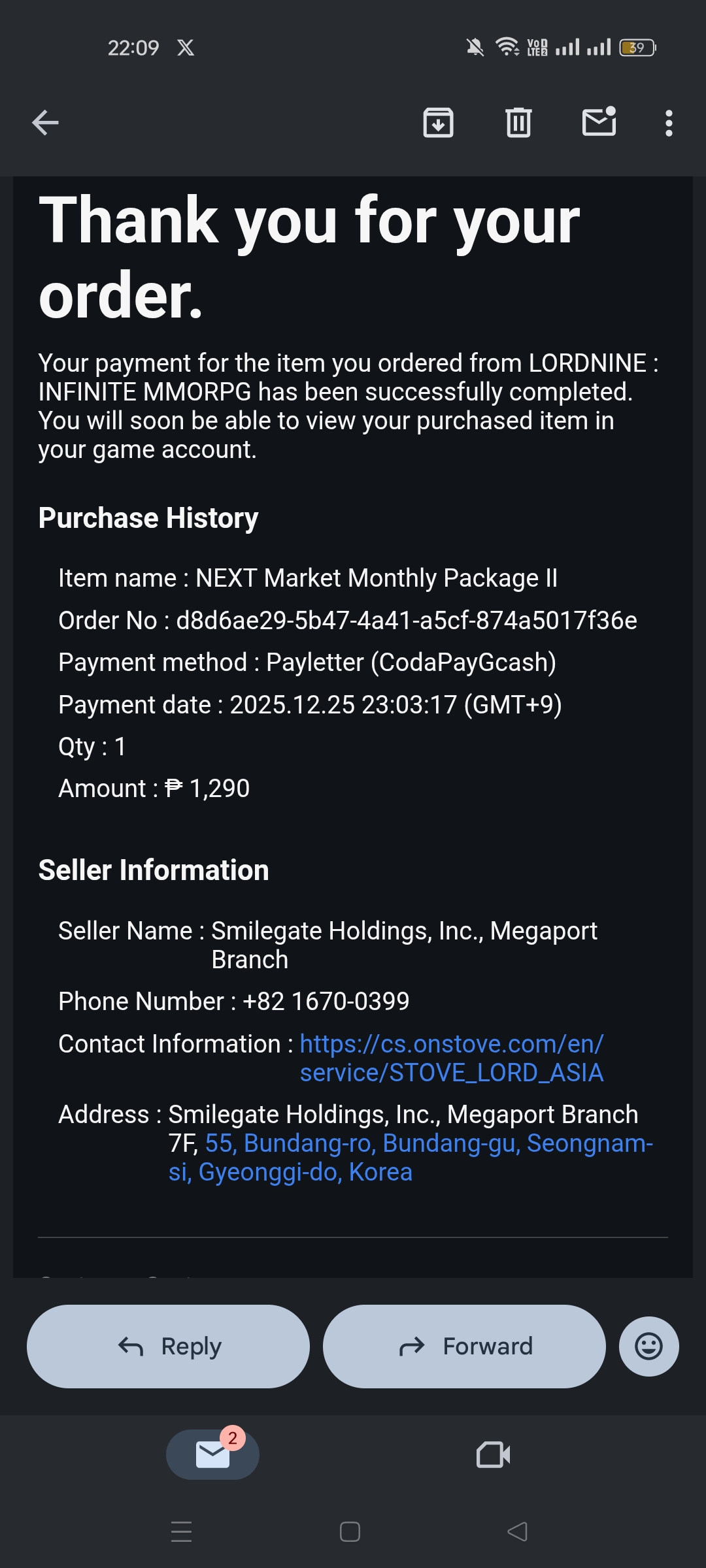Tap the order number text
706x1568 pixels.
(x=406, y=621)
